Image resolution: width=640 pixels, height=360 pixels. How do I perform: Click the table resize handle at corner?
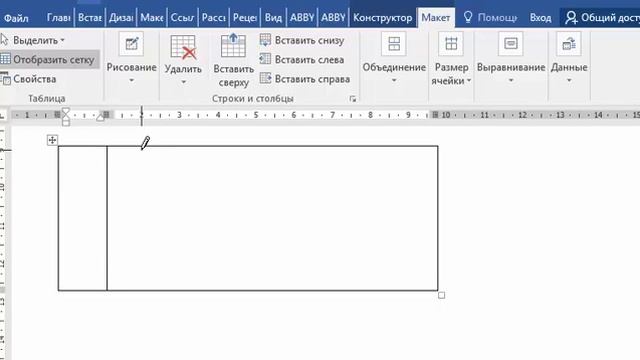[x=442, y=295]
